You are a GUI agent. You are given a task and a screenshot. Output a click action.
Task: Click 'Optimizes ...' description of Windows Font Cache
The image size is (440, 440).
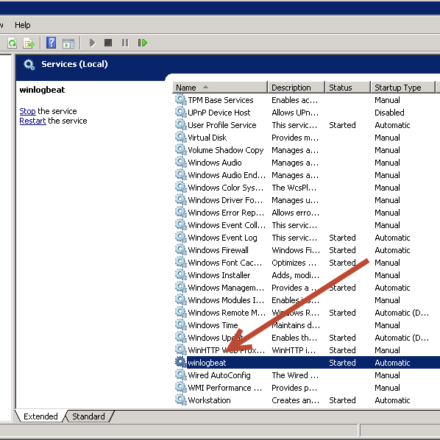point(294,263)
